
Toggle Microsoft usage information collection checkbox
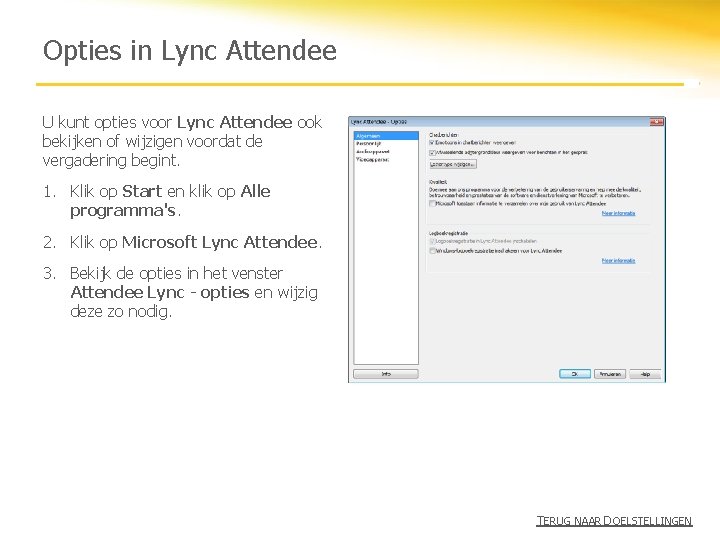pyautogui.click(x=432, y=203)
